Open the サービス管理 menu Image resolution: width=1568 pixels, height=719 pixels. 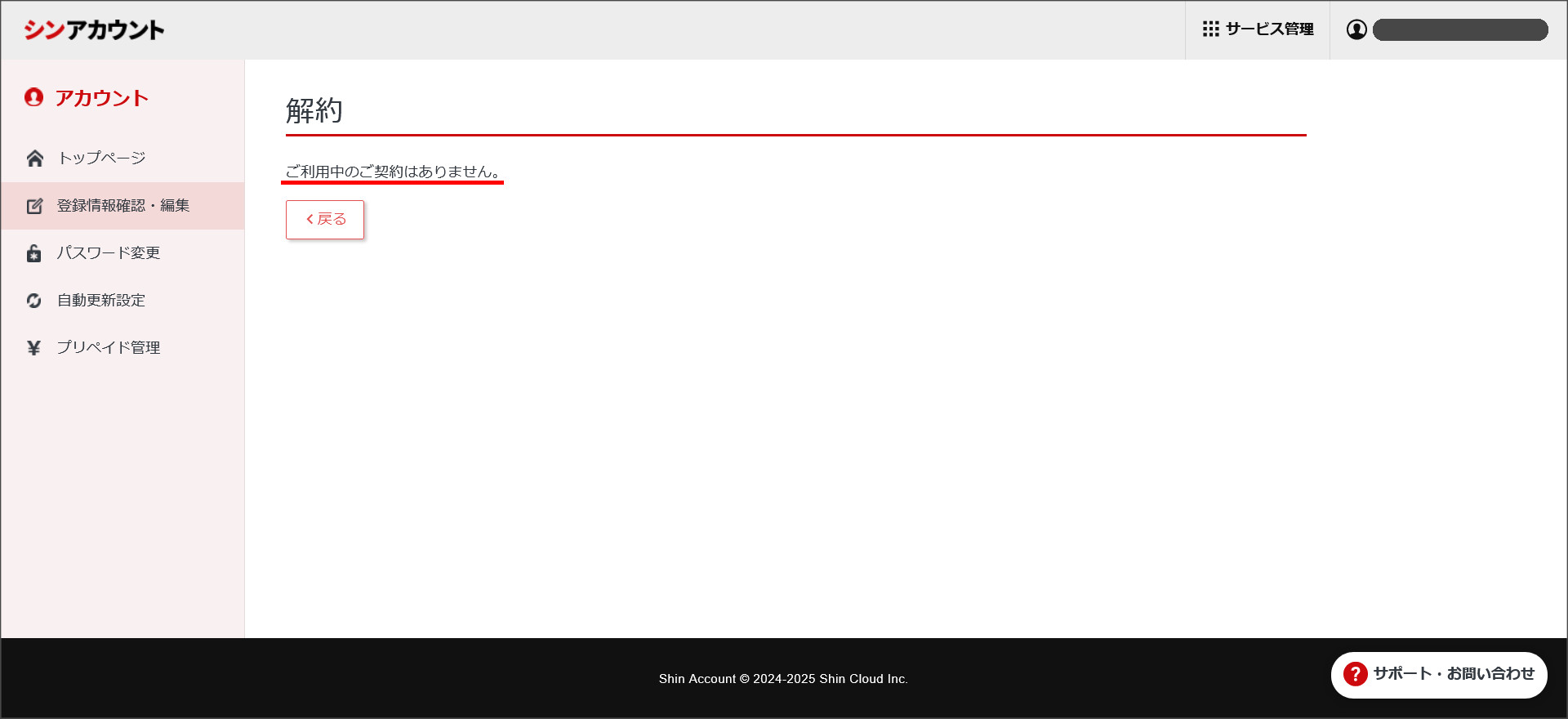pos(1269,29)
